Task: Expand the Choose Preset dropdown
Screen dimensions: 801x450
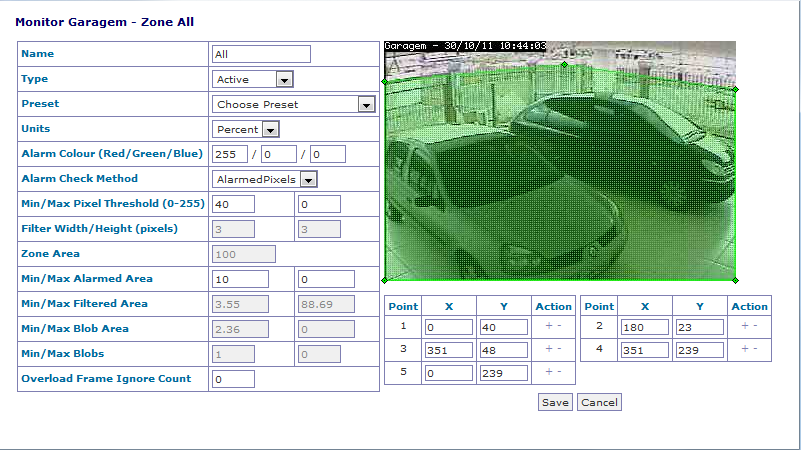Action: (294, 104)
